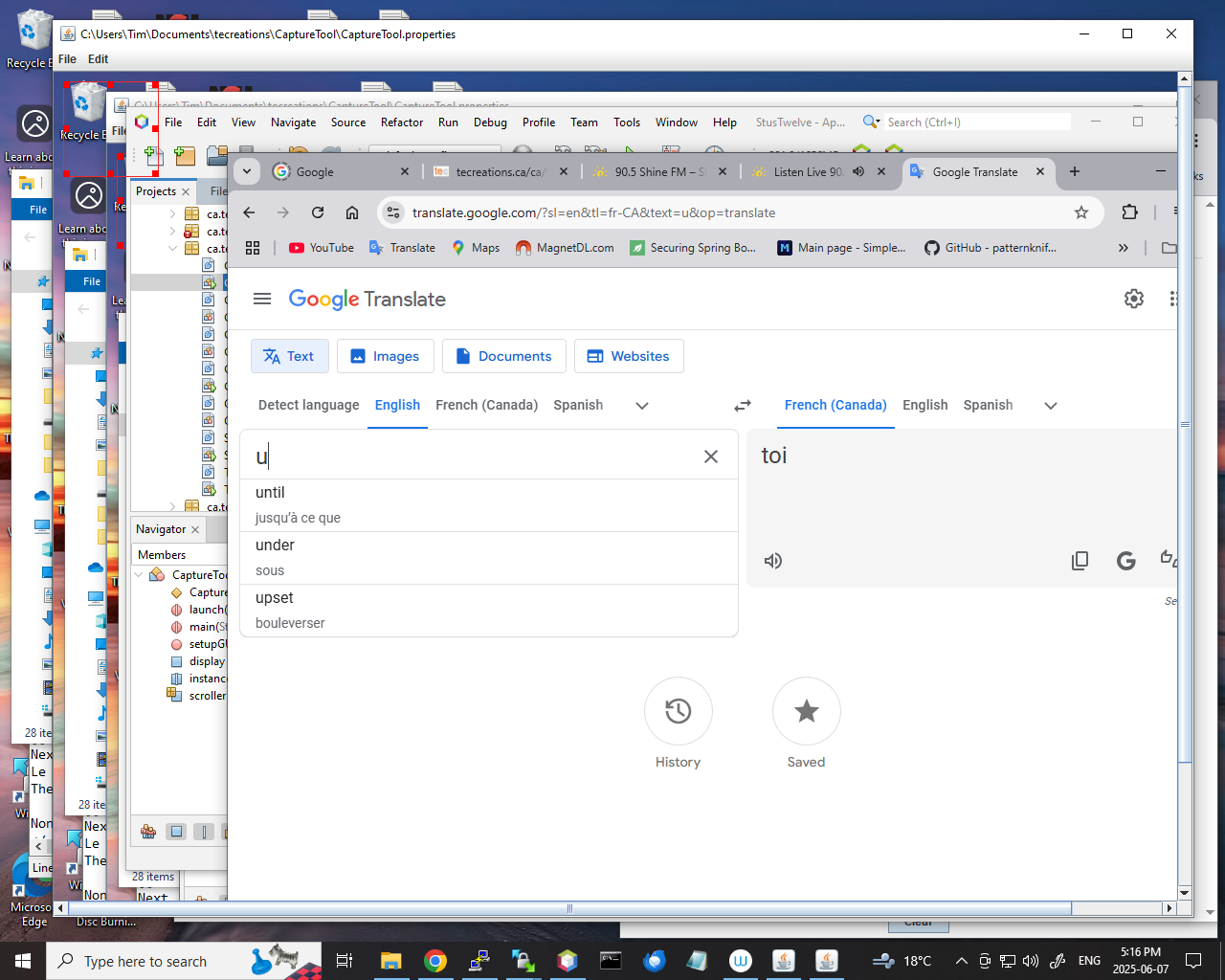Viewport: 1225px width, 980px height.
Task: Open Edit menu of CaptureTool window
Action: 99,59
